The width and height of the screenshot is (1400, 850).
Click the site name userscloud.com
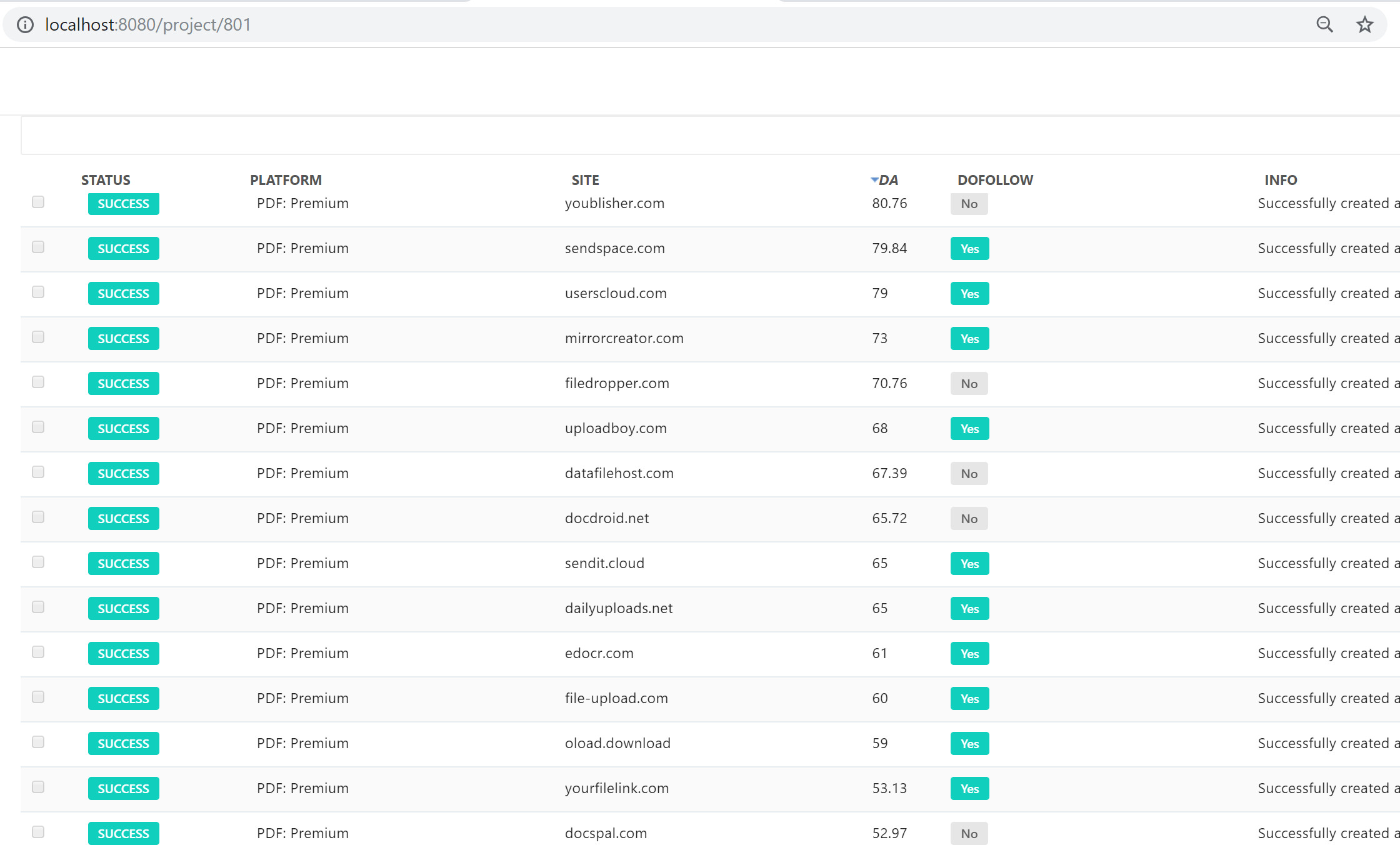[616, 294]
